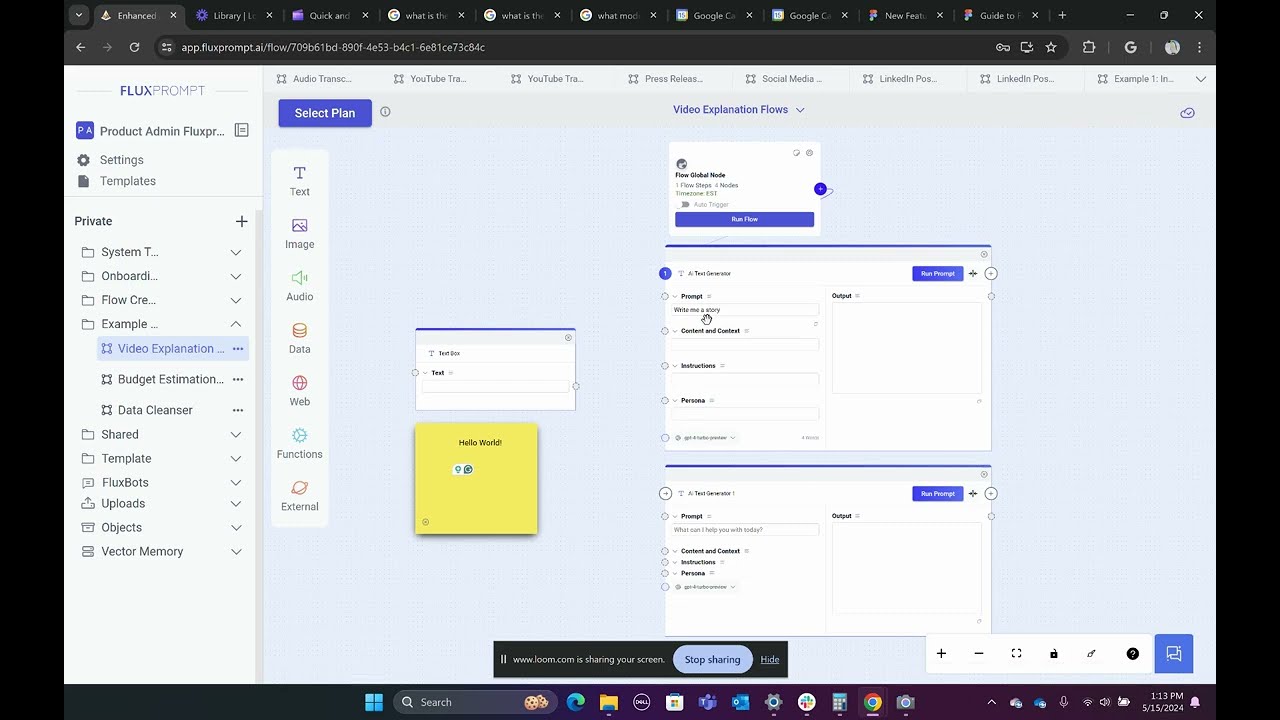Toggle Prompt connector in Ai Text Generator 1
This screenshot has width=1280, height=720.
[665, 516]
